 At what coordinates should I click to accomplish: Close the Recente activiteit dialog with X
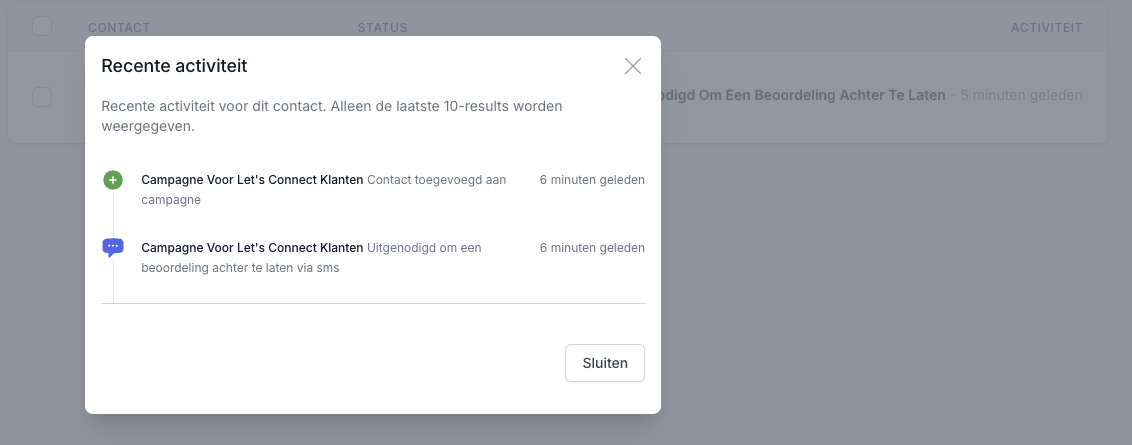click(632, 66)
